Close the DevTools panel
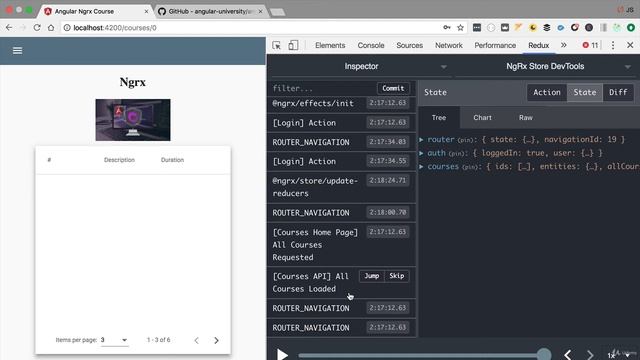Image resolution: width=640 pixels, height=360 pixels. 630,45
